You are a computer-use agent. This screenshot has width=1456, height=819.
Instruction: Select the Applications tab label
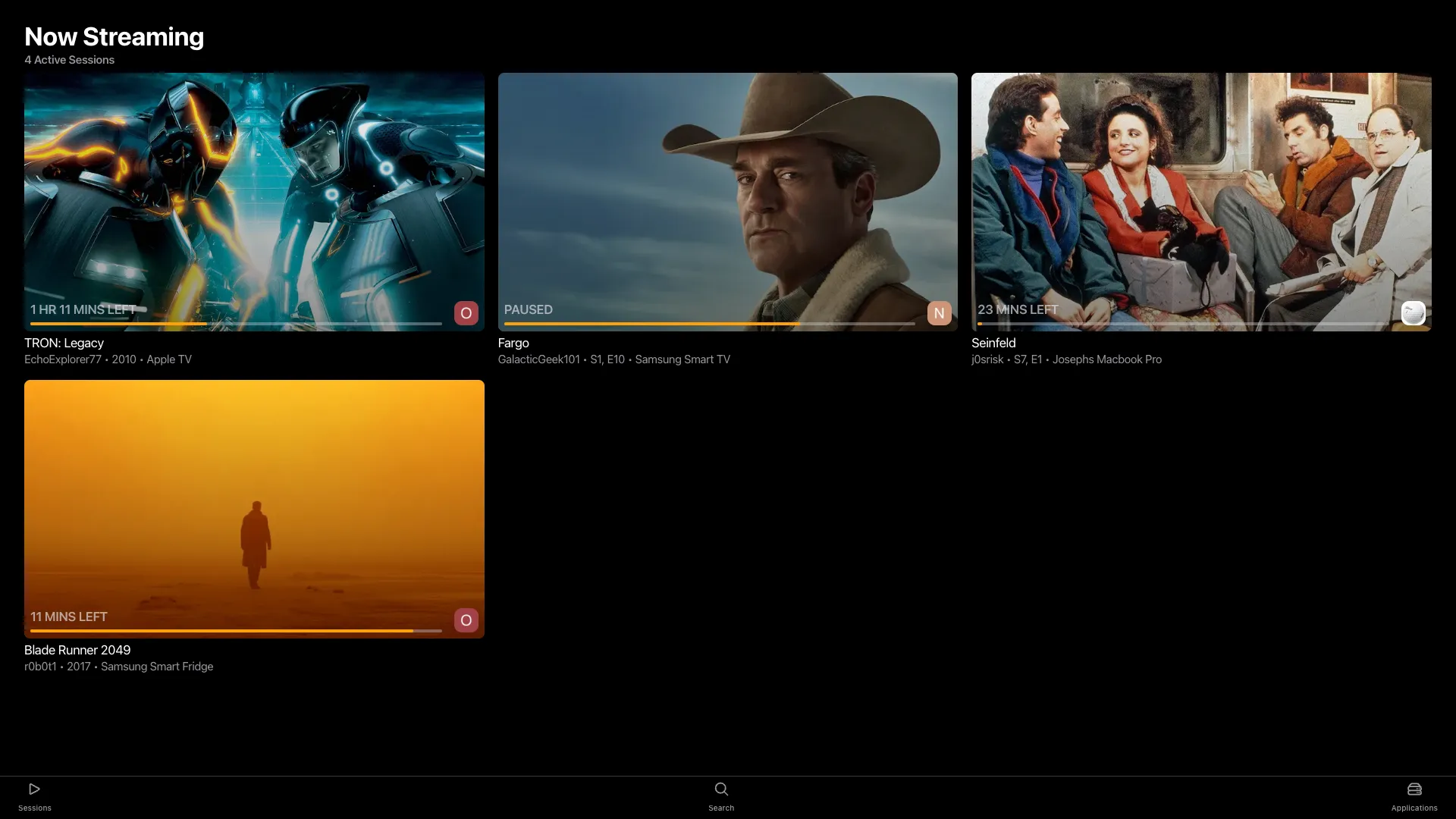[1414, 808]
